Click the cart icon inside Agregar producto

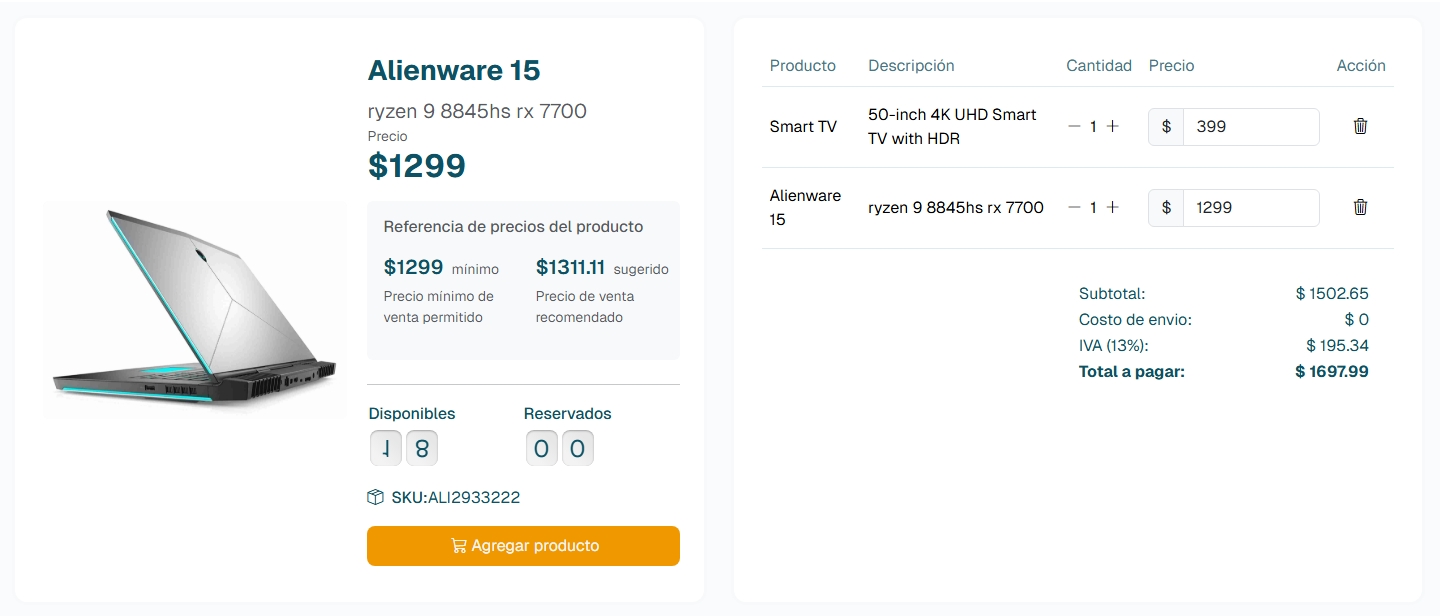[x=459, y=545]
